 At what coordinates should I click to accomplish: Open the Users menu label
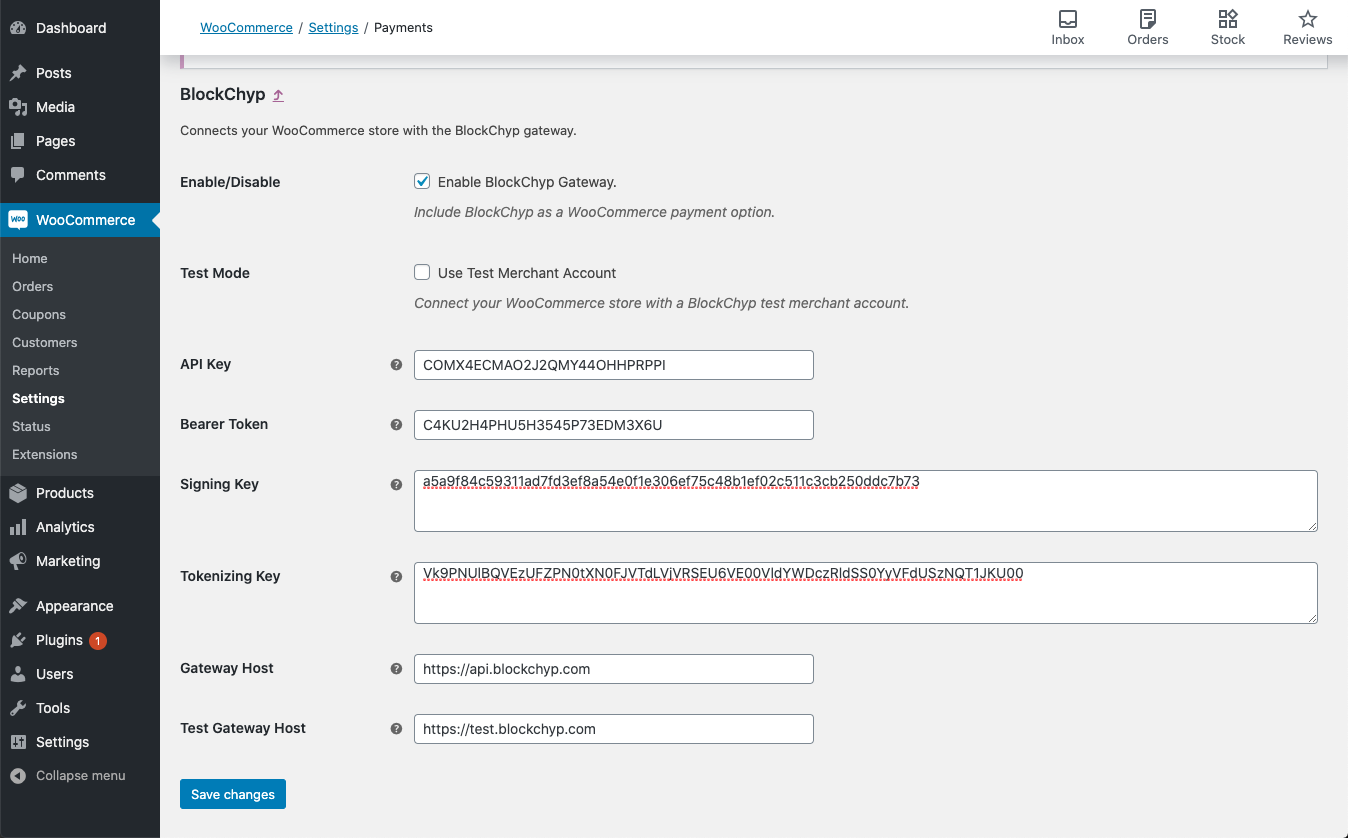(55, 674)
